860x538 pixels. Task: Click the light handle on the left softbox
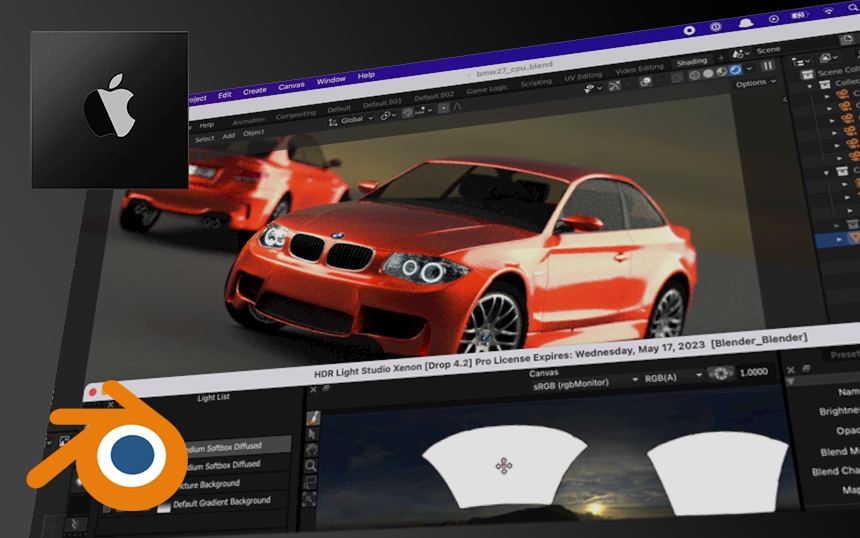click(x=503, y=466)
